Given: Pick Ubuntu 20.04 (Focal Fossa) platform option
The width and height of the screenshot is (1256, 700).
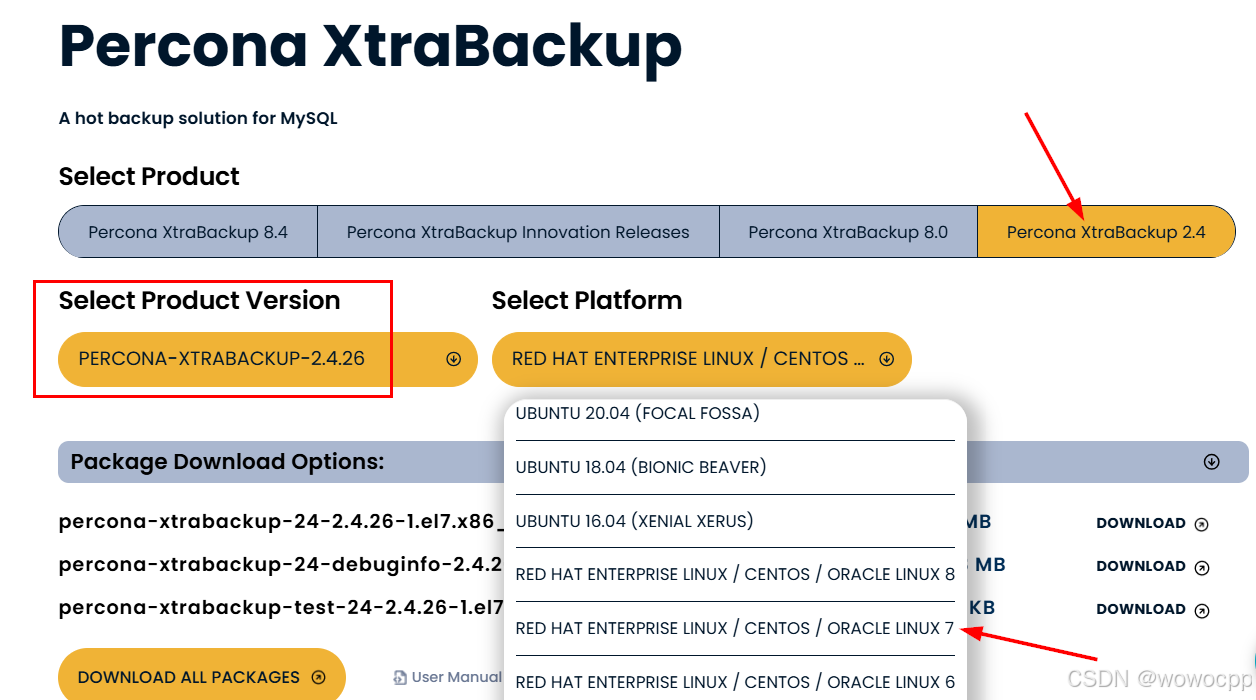Looking at the screenshot, I should point(735,414).
